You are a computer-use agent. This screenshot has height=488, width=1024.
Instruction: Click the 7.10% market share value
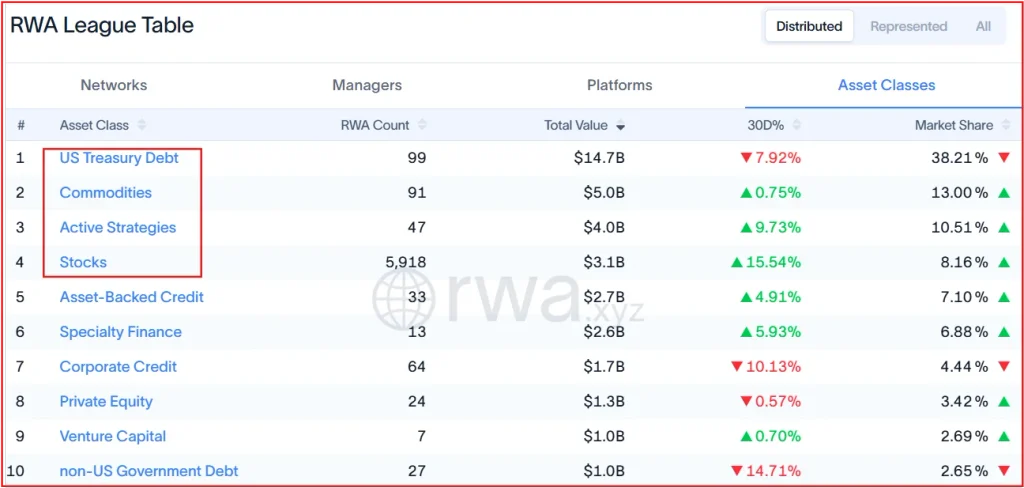tap(964, 297)
